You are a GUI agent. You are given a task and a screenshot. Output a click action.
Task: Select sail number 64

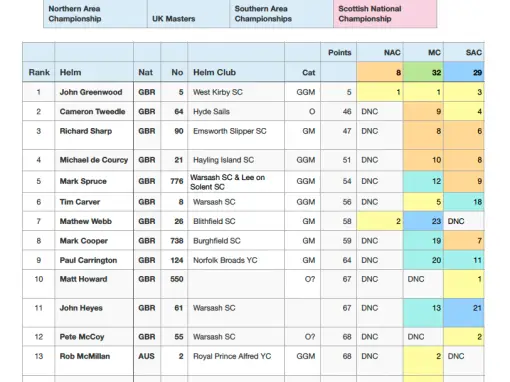click(x=179, y=111)
